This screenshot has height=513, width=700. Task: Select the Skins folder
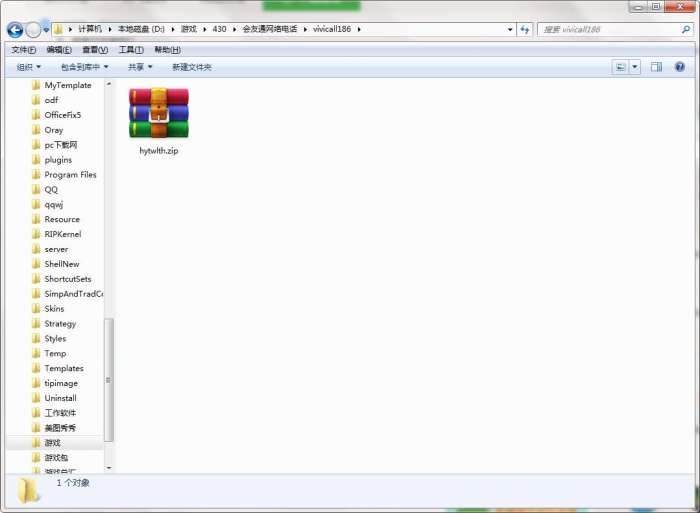54,309
